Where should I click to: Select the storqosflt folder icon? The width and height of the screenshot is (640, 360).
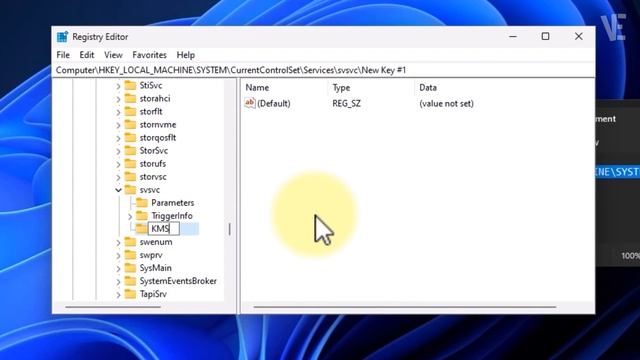[130, 138]
